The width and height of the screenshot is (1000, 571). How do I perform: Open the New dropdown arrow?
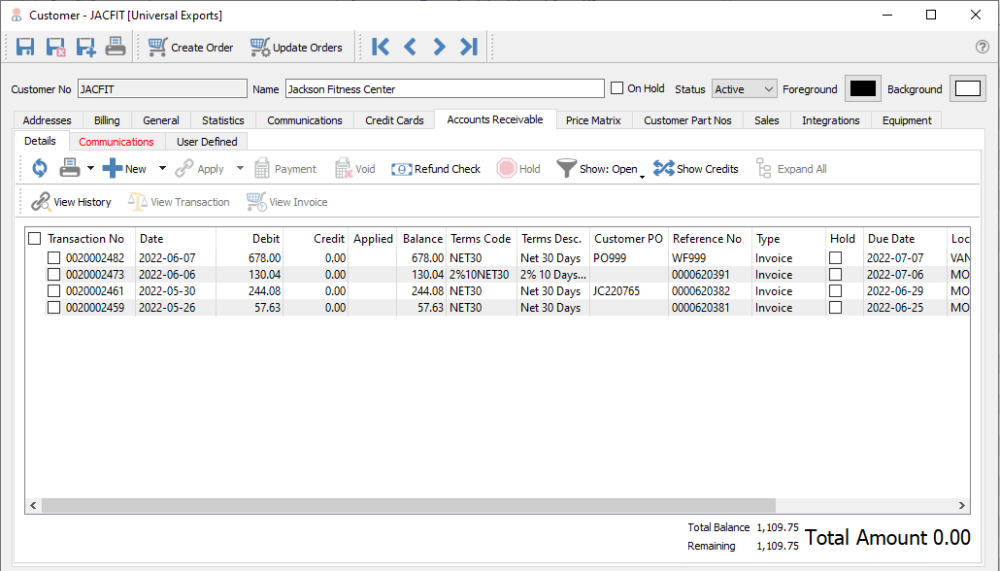click(x=162, y=169)
